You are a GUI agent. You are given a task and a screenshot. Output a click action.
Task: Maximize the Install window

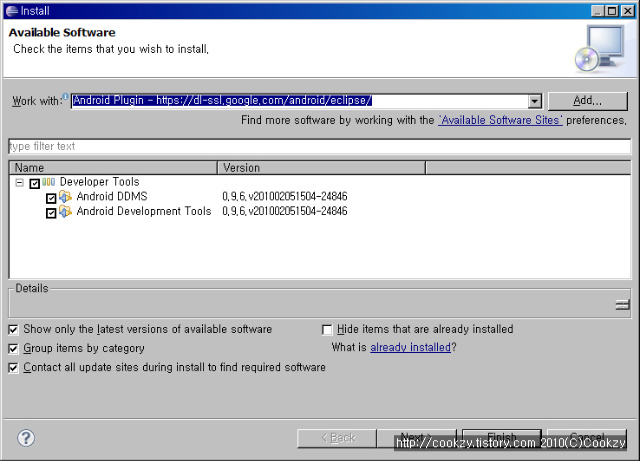click(612, 11)
